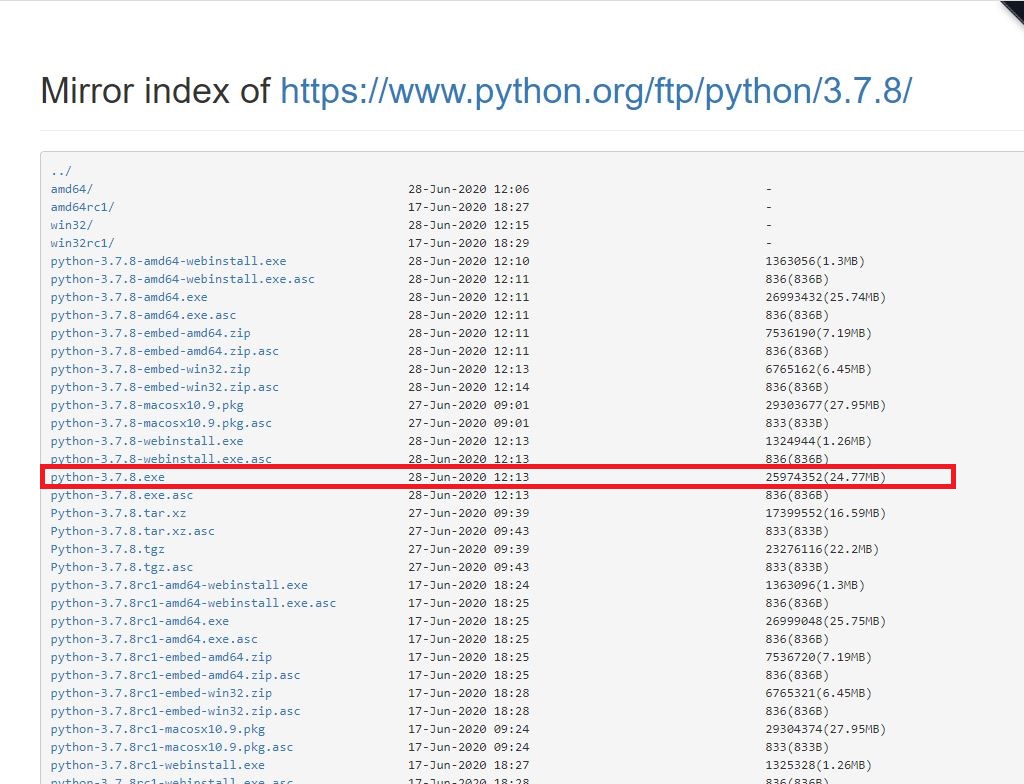Image resolution: width=1024 pixels, height=784 pixels.
Task: Open the win32/ folder link
Action: coord(72,225)
